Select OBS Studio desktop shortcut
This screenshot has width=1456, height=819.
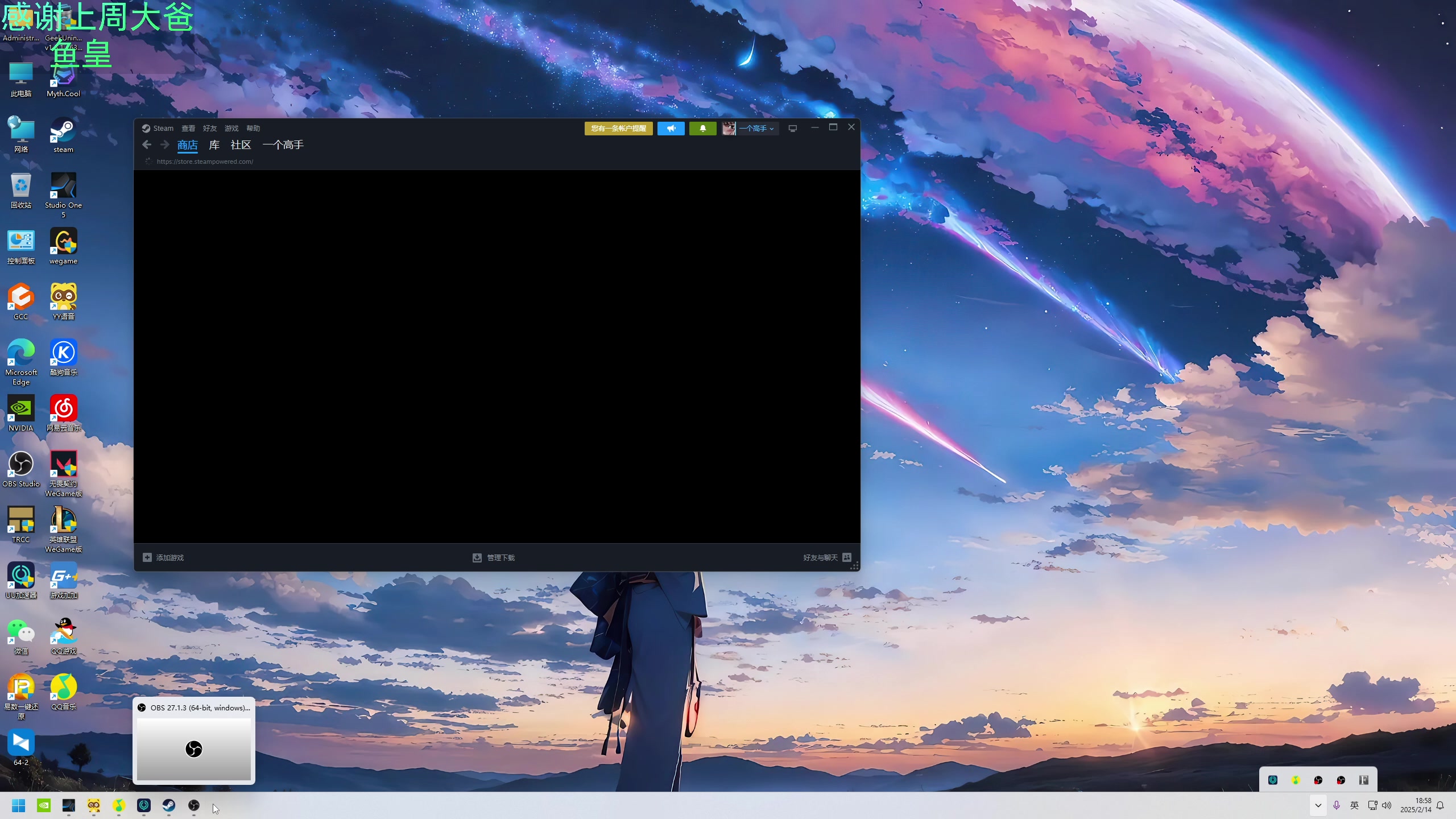(21, 470)
